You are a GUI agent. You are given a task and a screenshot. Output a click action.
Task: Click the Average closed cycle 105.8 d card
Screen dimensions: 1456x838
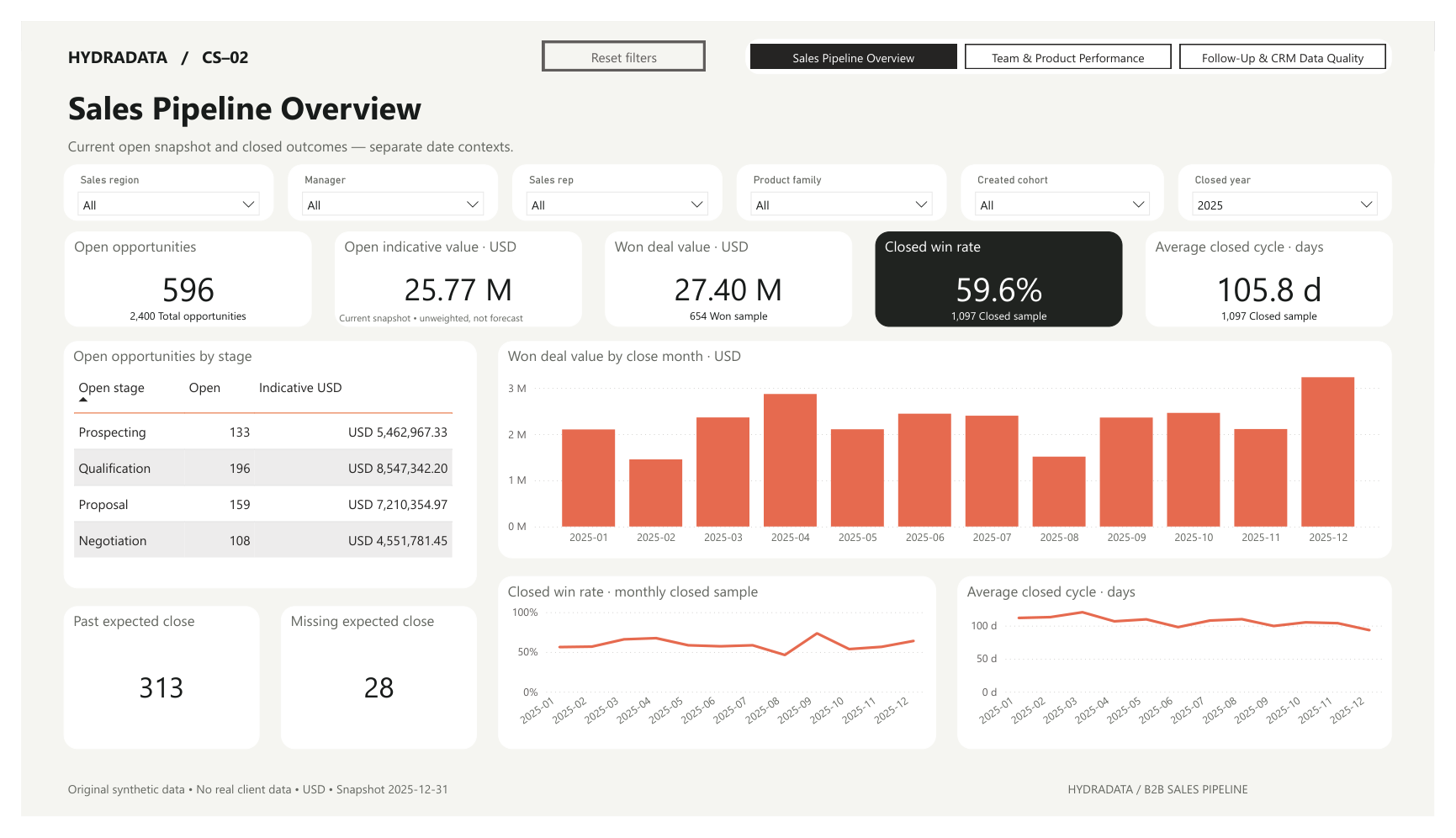pyautogui.click(x=1268, y=279)
